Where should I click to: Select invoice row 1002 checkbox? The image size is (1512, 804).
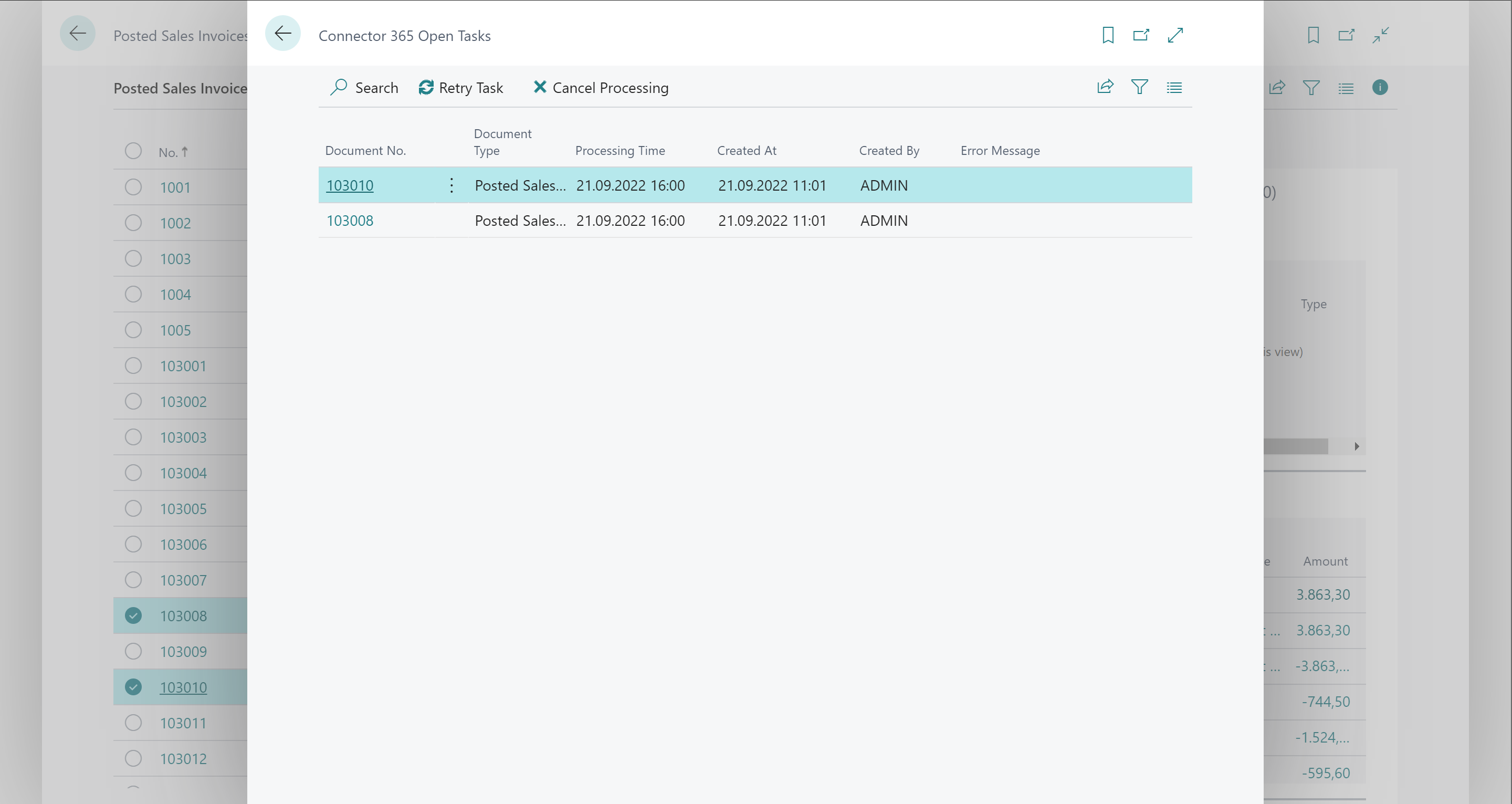133,223
